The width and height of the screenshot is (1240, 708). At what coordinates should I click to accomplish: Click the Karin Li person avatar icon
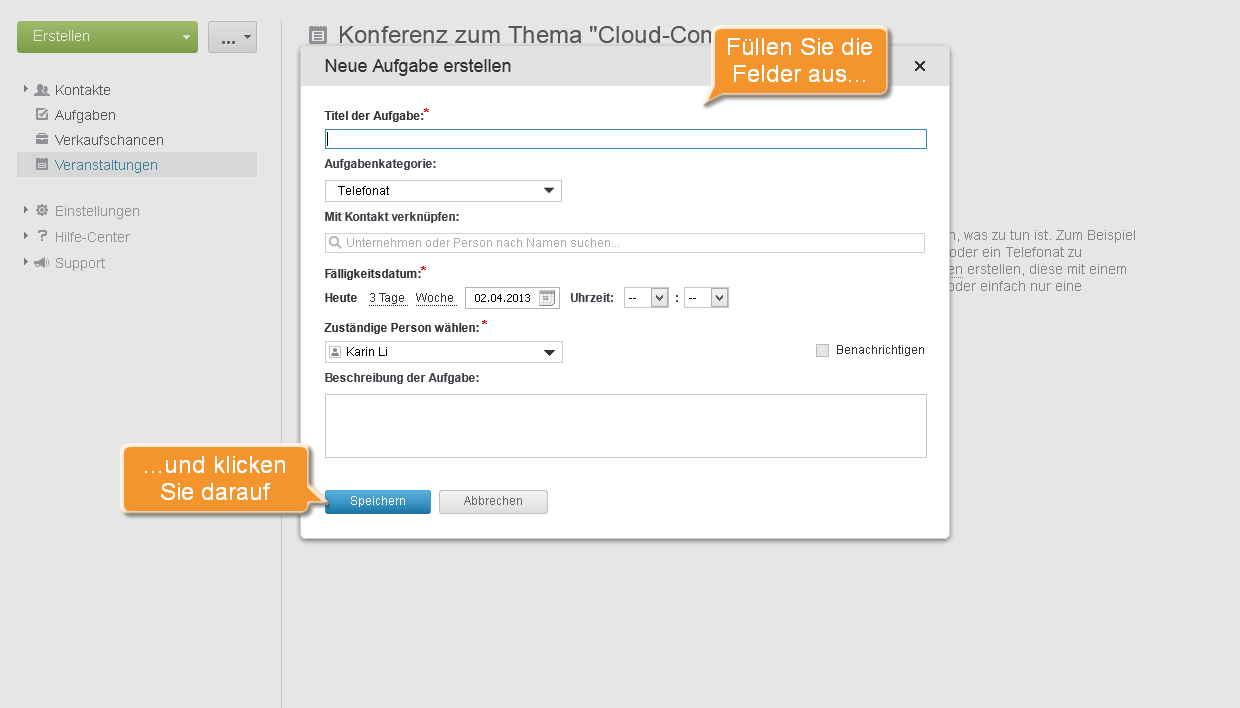coord(335,352)
